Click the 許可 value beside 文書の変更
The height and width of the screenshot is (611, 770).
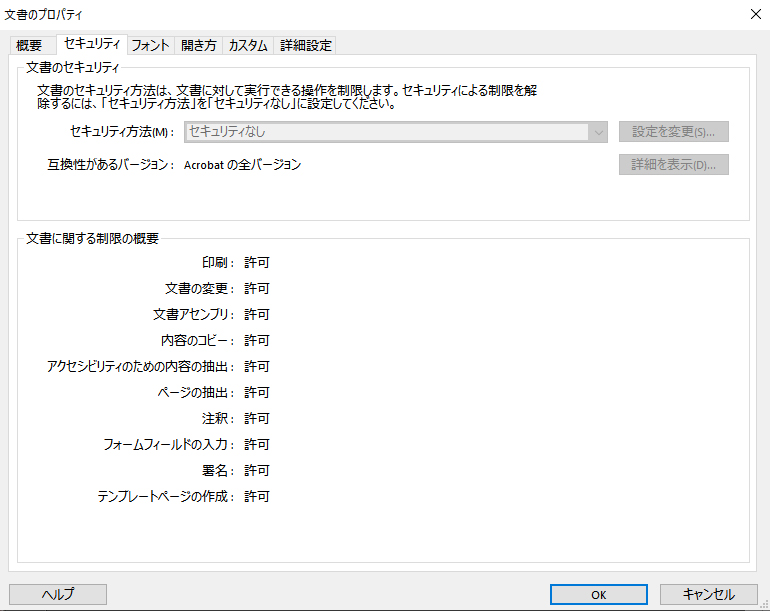(x=257, y=289)
